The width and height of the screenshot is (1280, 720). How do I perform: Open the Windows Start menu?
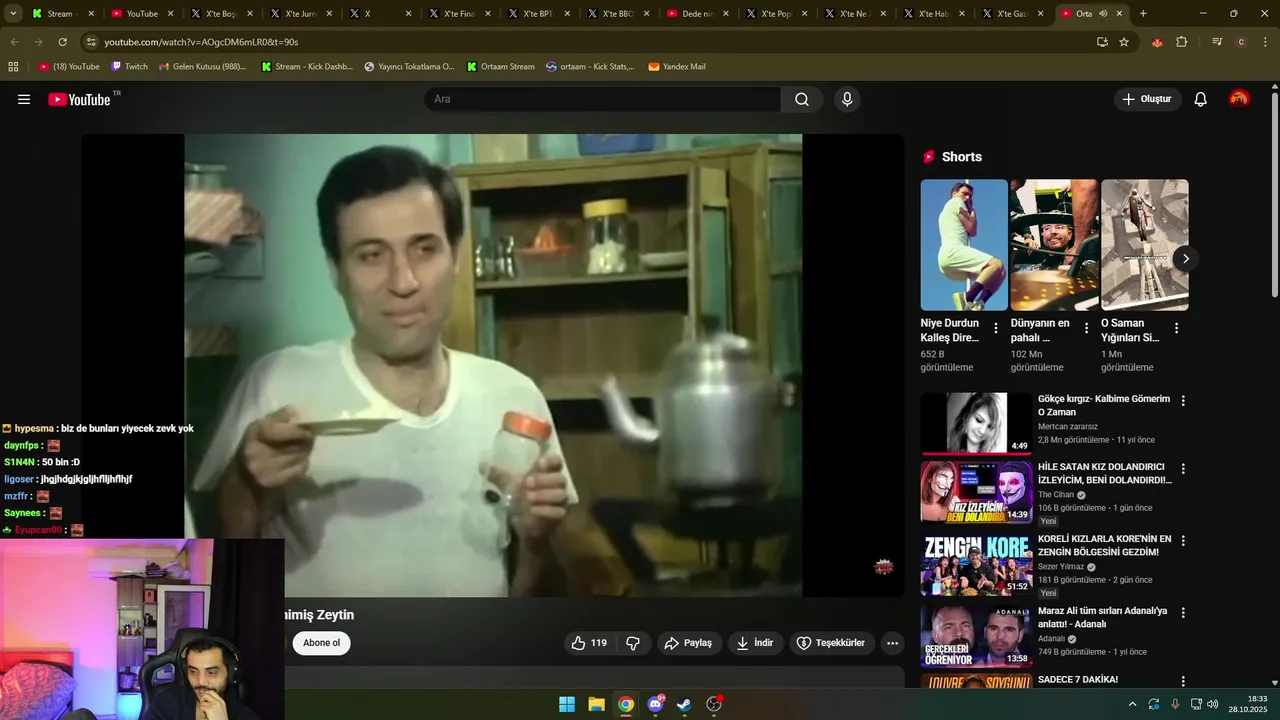[567, 704]
